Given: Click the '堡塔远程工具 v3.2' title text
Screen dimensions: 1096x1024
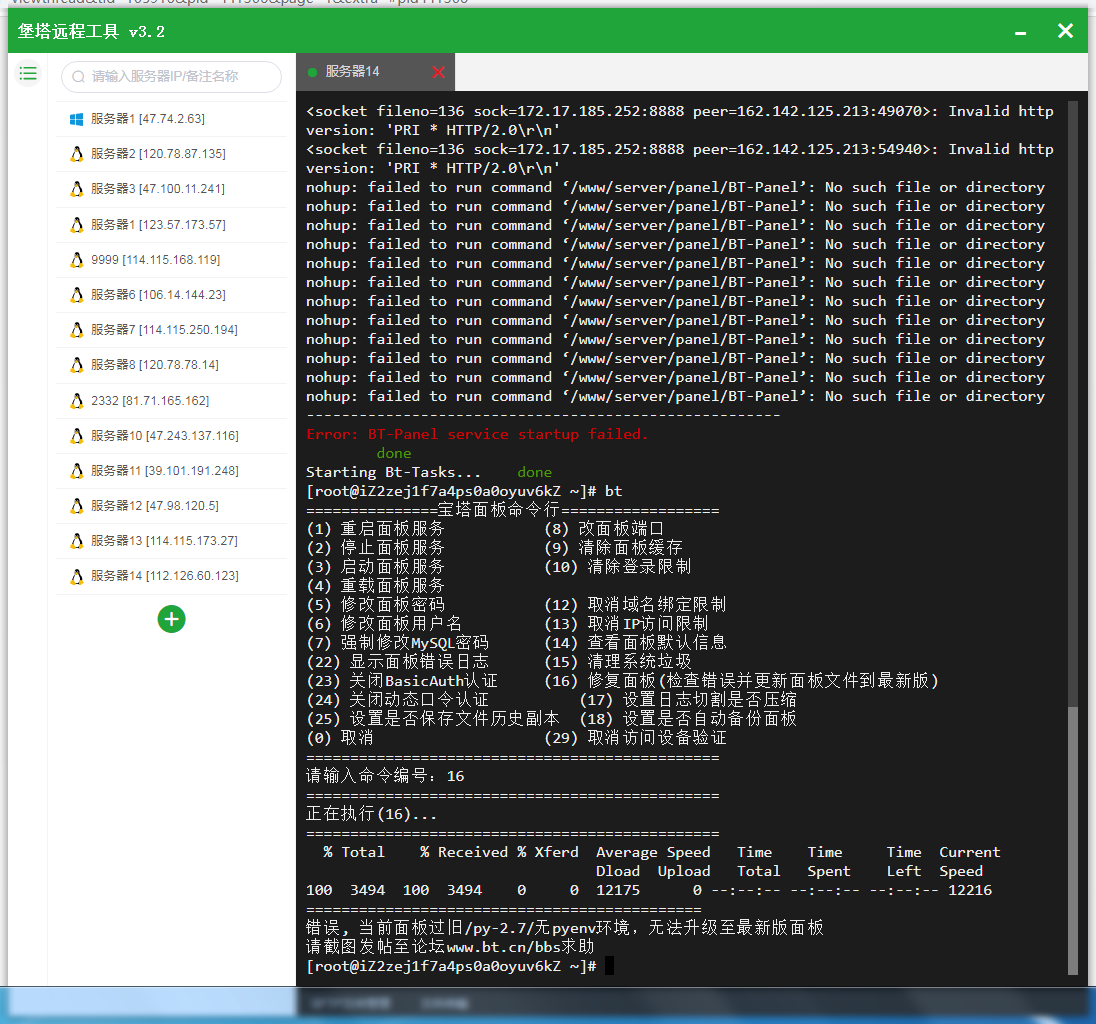Looking at the screenshot, I should click(x=92, y=31).
